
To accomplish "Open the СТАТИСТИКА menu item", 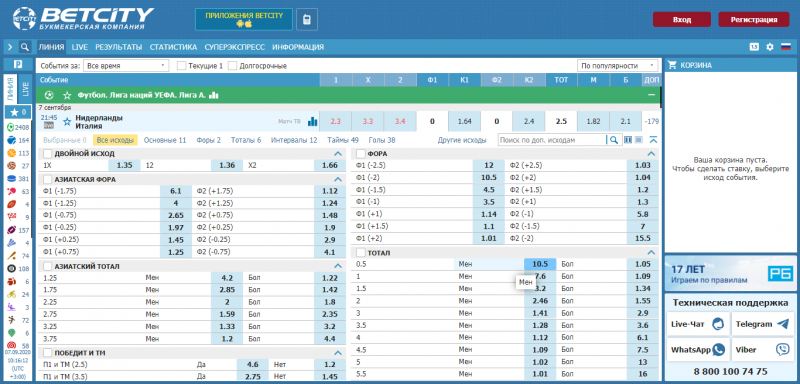I will (x=173, y=47).
